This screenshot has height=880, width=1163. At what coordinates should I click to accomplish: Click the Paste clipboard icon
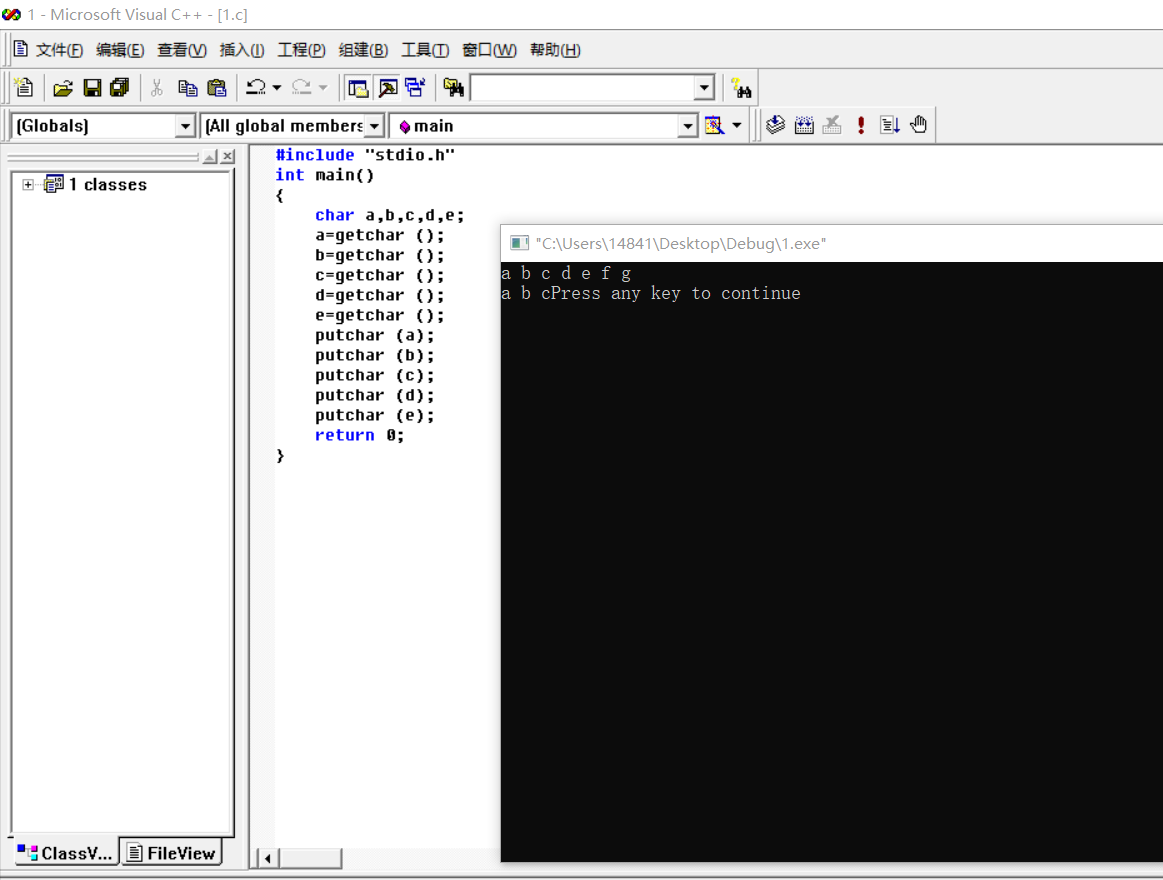[216, 88]
